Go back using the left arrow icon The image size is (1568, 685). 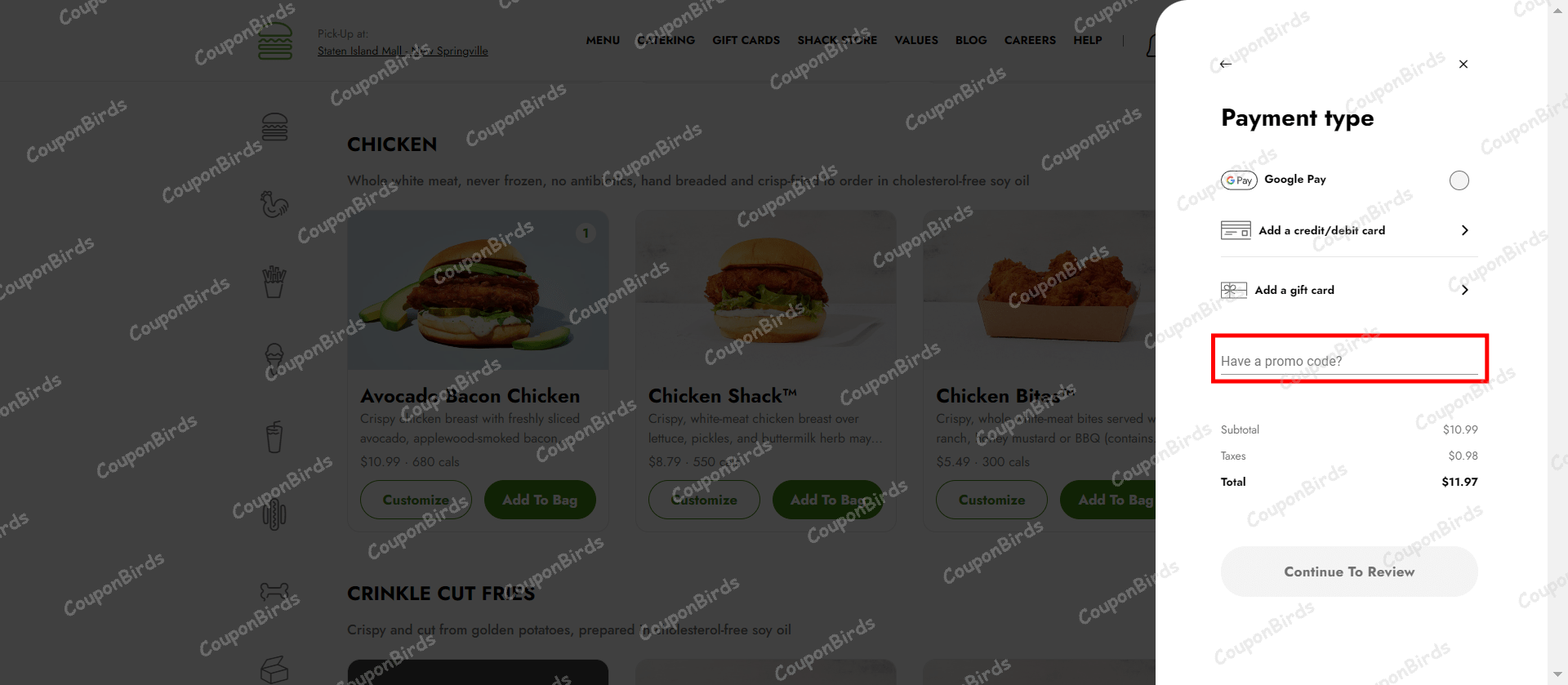[1225, 64]
